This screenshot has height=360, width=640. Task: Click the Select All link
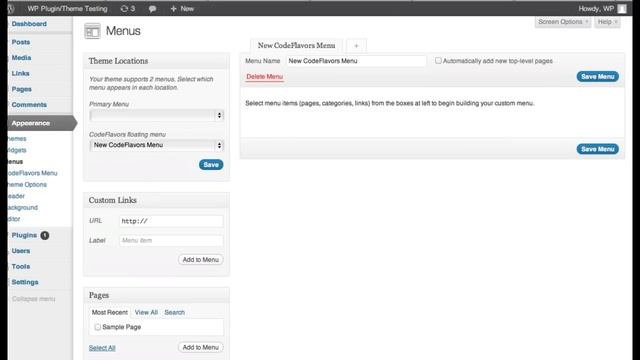(x=102, y=348)
